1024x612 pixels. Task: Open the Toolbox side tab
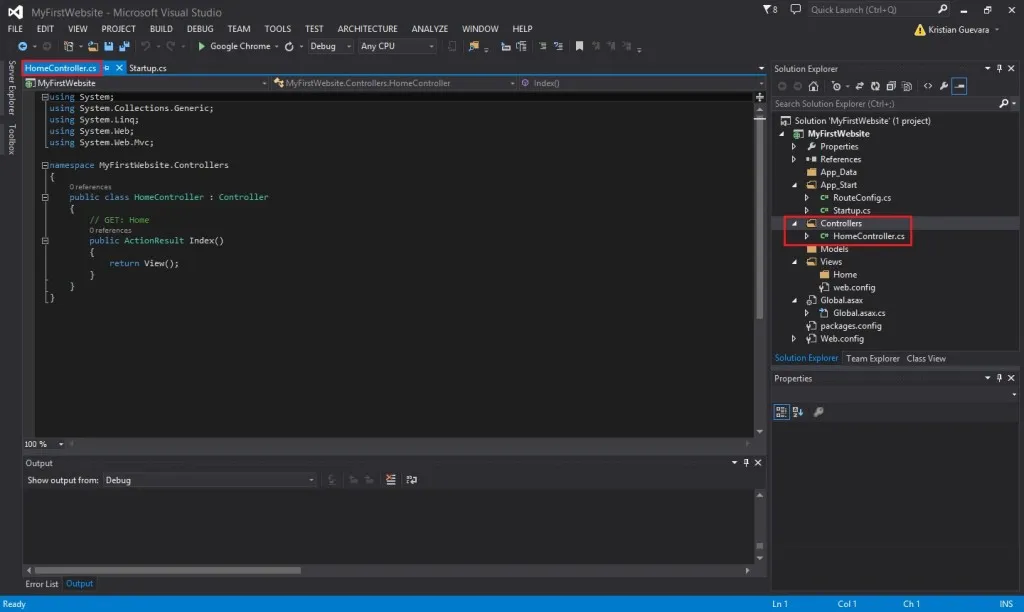tap(11, 139)
